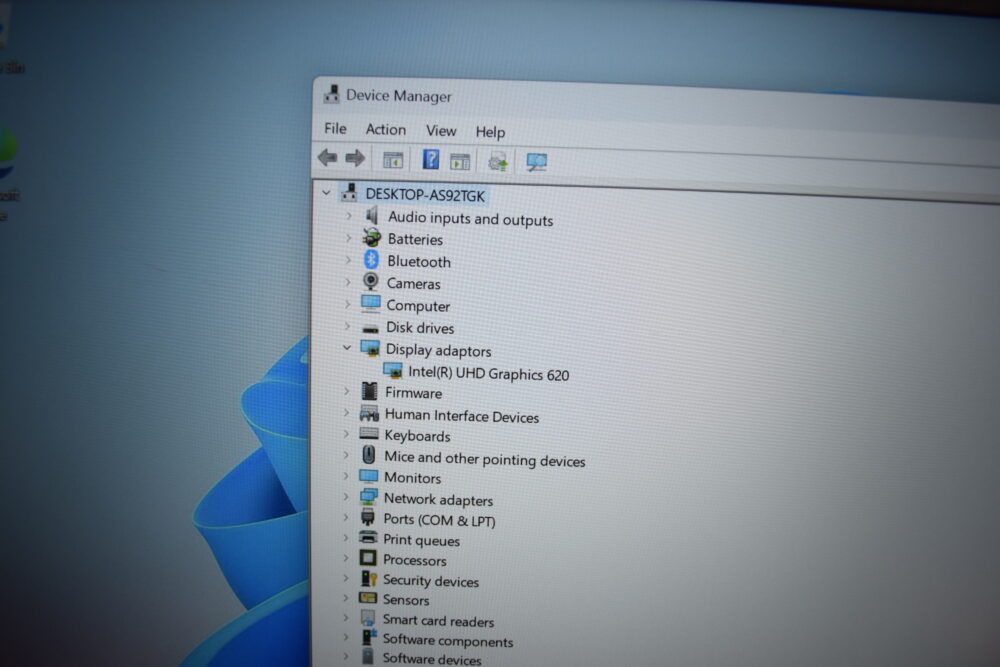Expand the Batteries chevron
This screenshot has width=1000, height=667.
(348, 238)
